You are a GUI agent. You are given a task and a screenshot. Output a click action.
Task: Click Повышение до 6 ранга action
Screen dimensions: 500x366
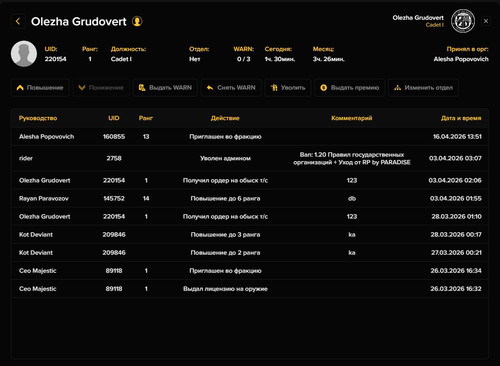click(225, 198)
